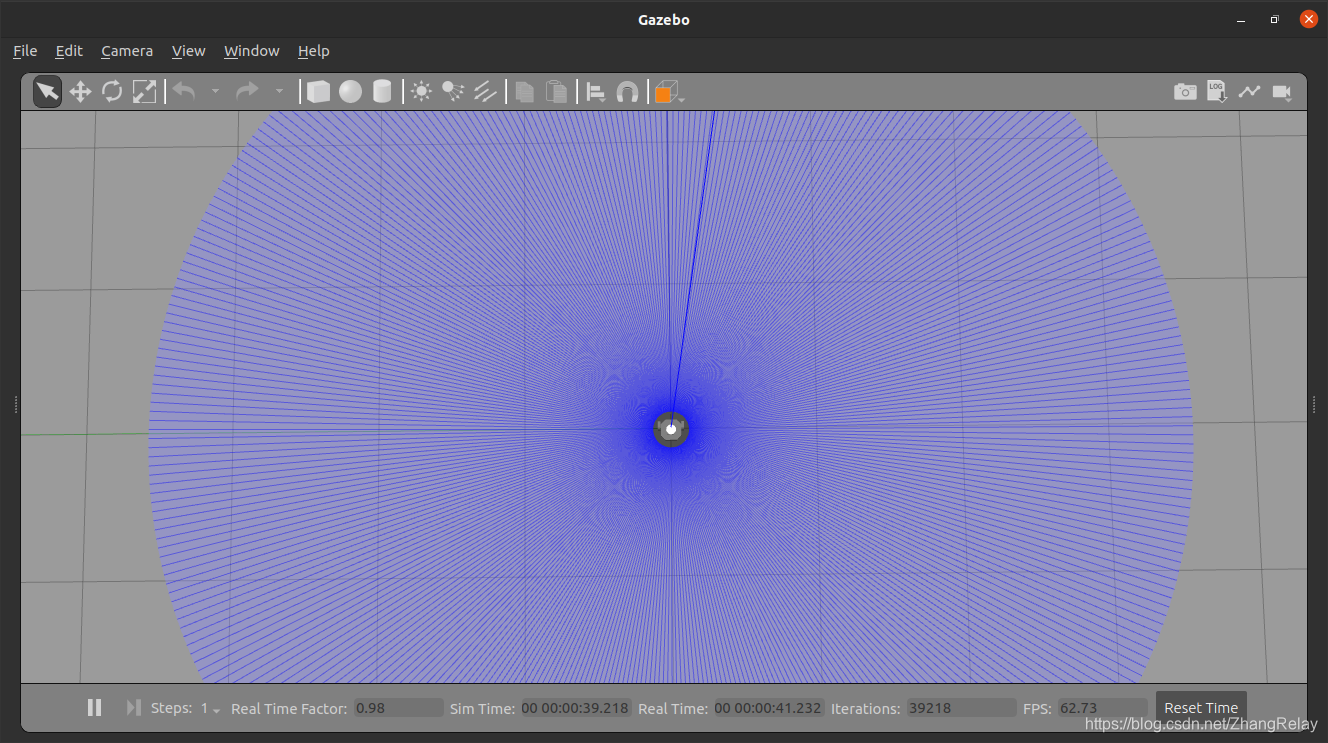Click the paste icon
The image size is (1328, 743).
557,92
